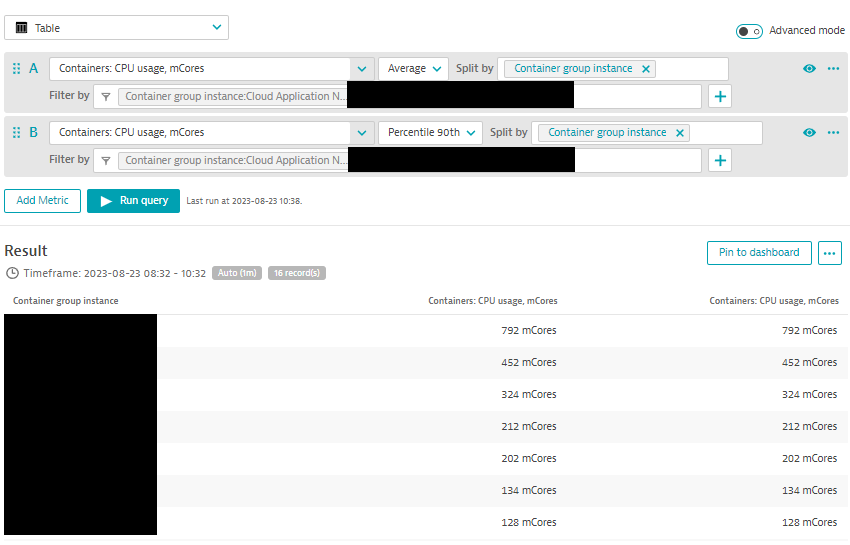Sort by Container group instance column header
The image size is (850, 545).
[66, 301]
